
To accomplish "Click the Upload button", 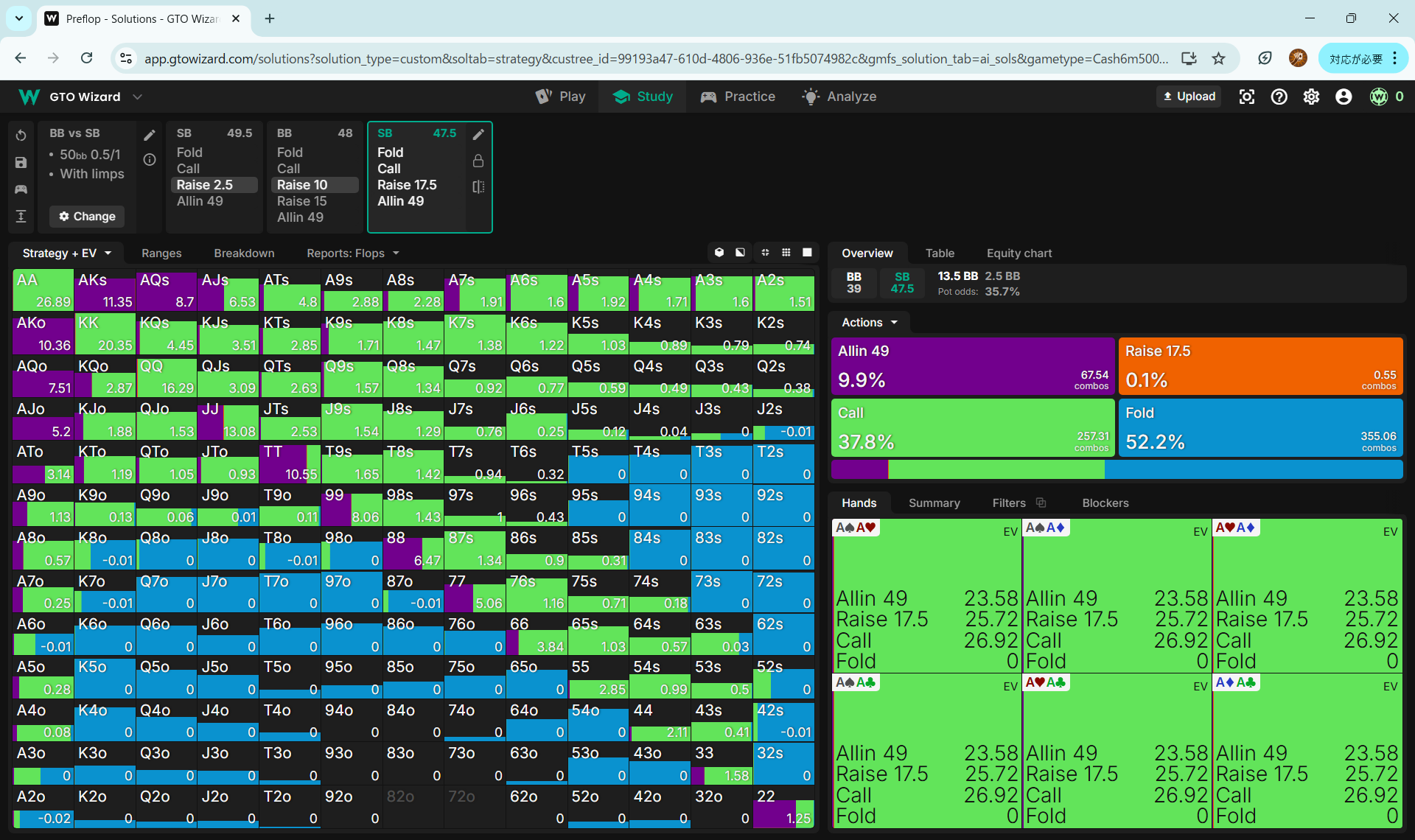I will click(1189, 97).
